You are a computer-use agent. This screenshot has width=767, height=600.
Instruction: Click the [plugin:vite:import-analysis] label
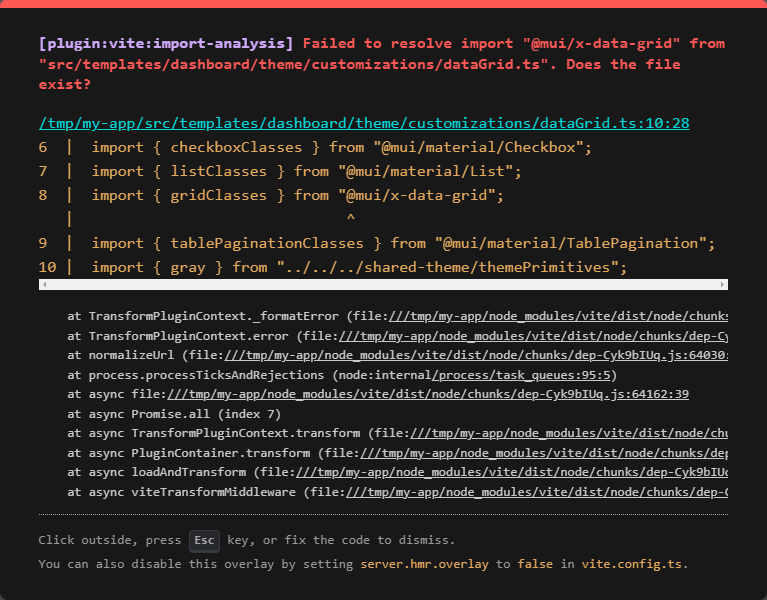tap(166, 44)
